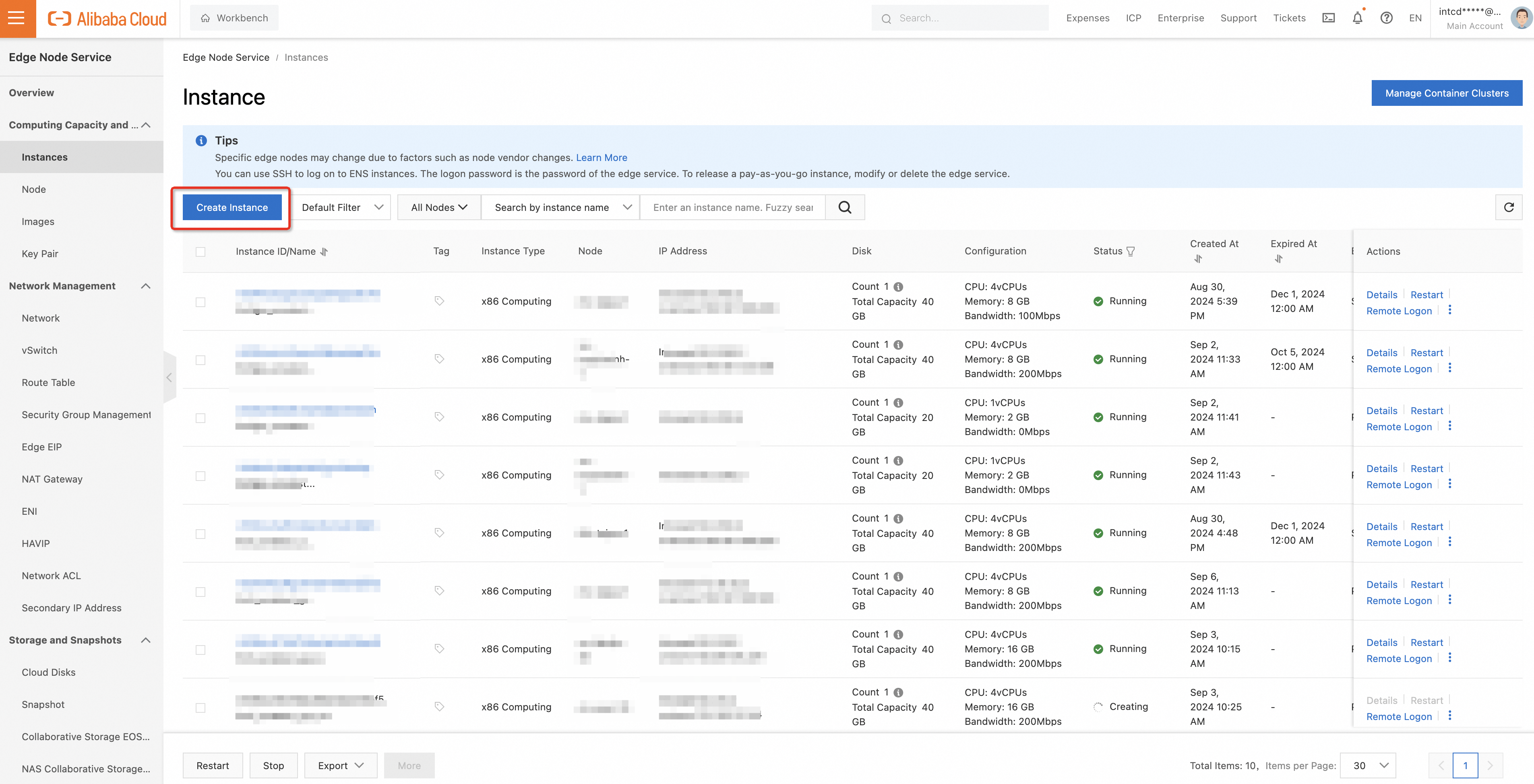This screenshot has height=784, width=1534.
Task: Select page 1 in pagination
Action: pos(1466,765)
